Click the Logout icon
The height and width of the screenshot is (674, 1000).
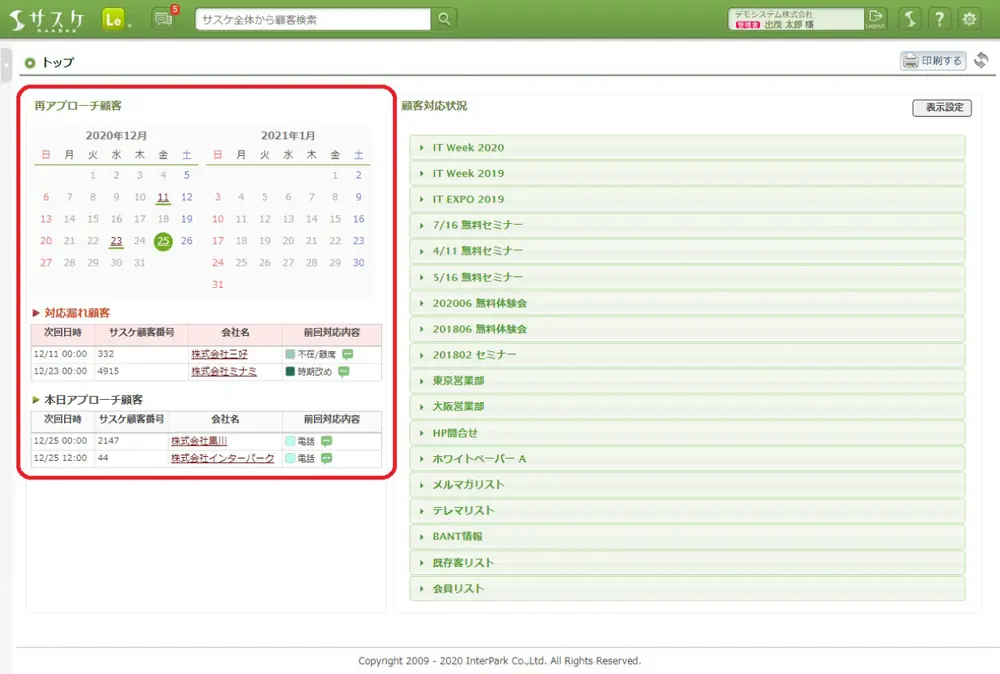pyautogui.click(x=876, y=19)
